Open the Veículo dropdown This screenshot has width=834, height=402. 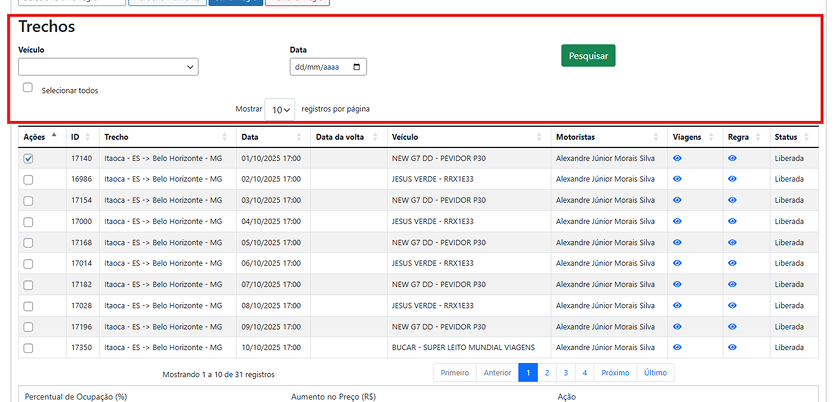108,67
